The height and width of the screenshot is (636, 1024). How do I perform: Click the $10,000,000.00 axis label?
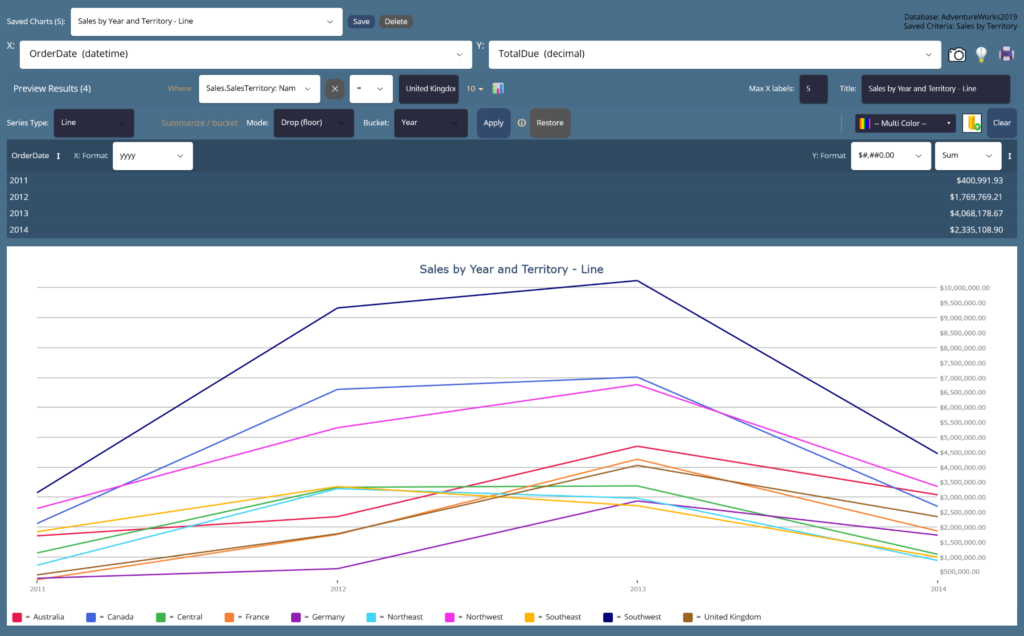tap(965, 288)
